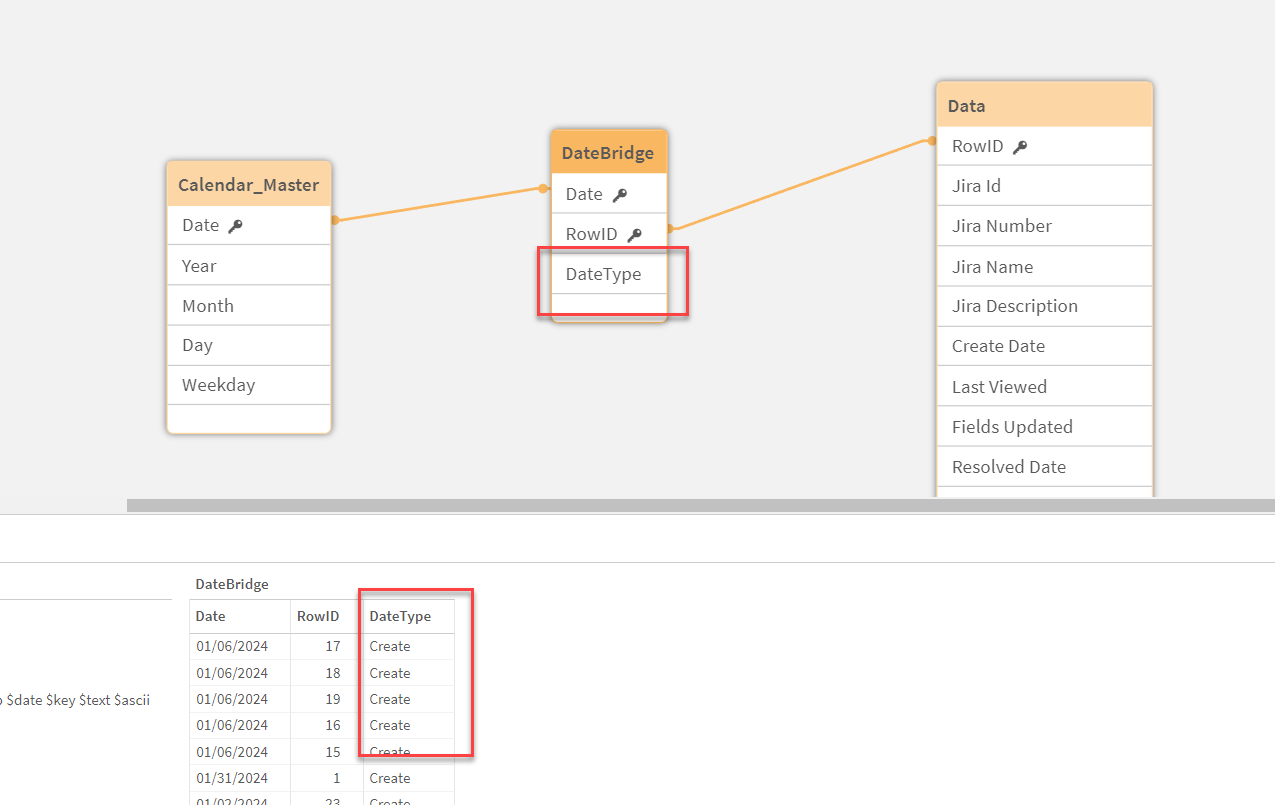1275x805 pixels.
Task: Select the RowID field in DateBridge table
Action: [x=608, y=234]
